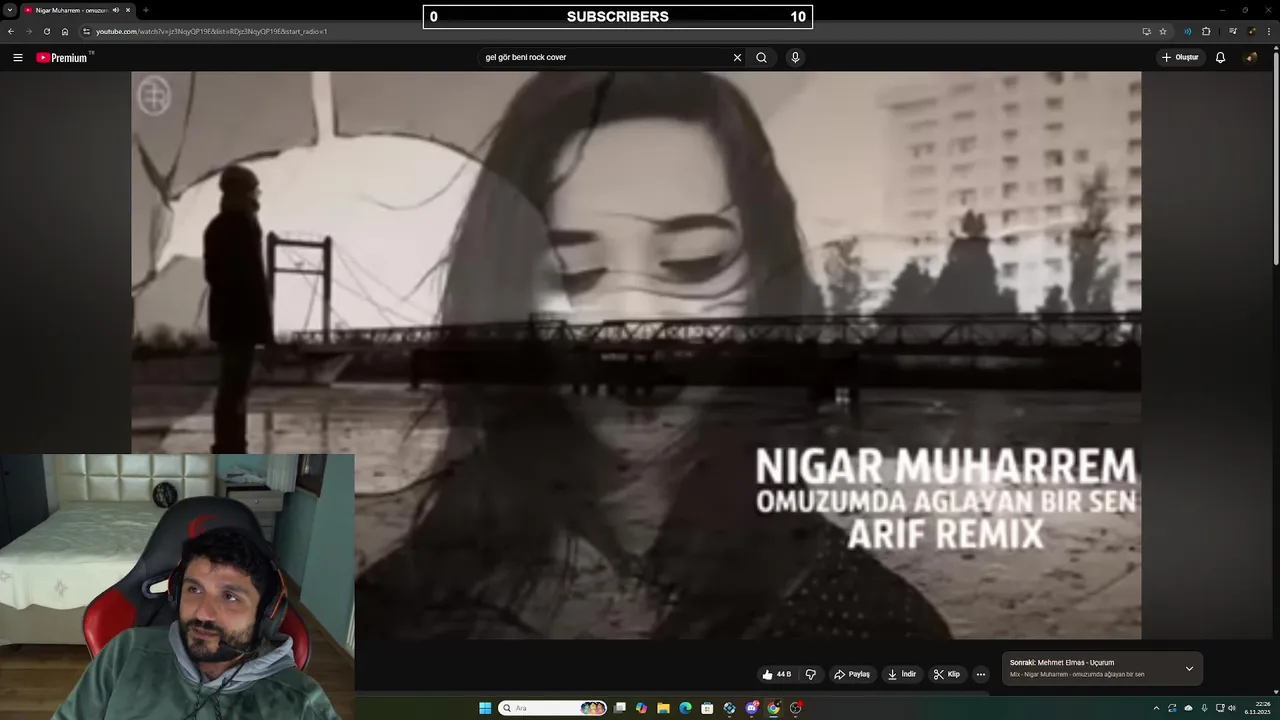Go back in browser history

pos(11,31)
